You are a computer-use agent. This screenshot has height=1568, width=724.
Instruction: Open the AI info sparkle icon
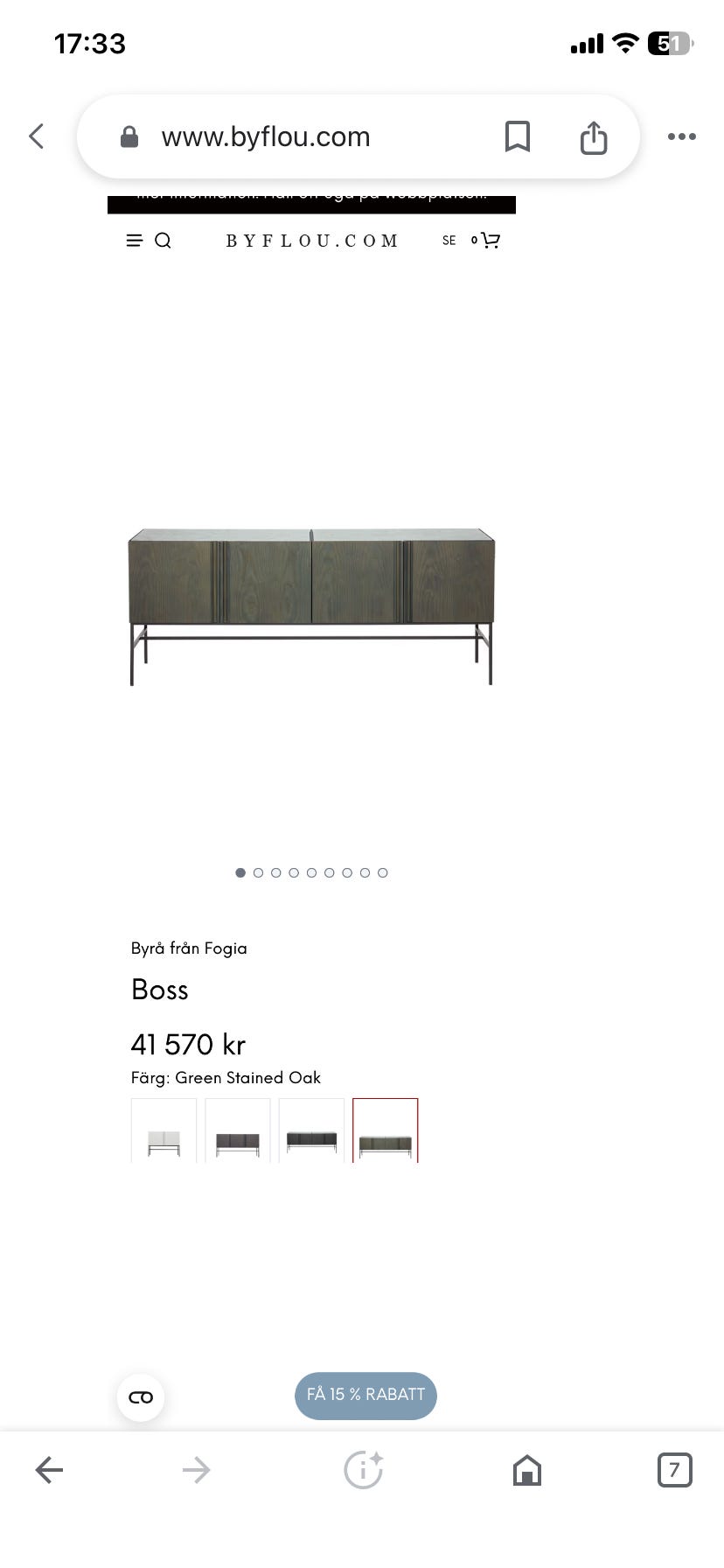click(x=363, y=1470)
